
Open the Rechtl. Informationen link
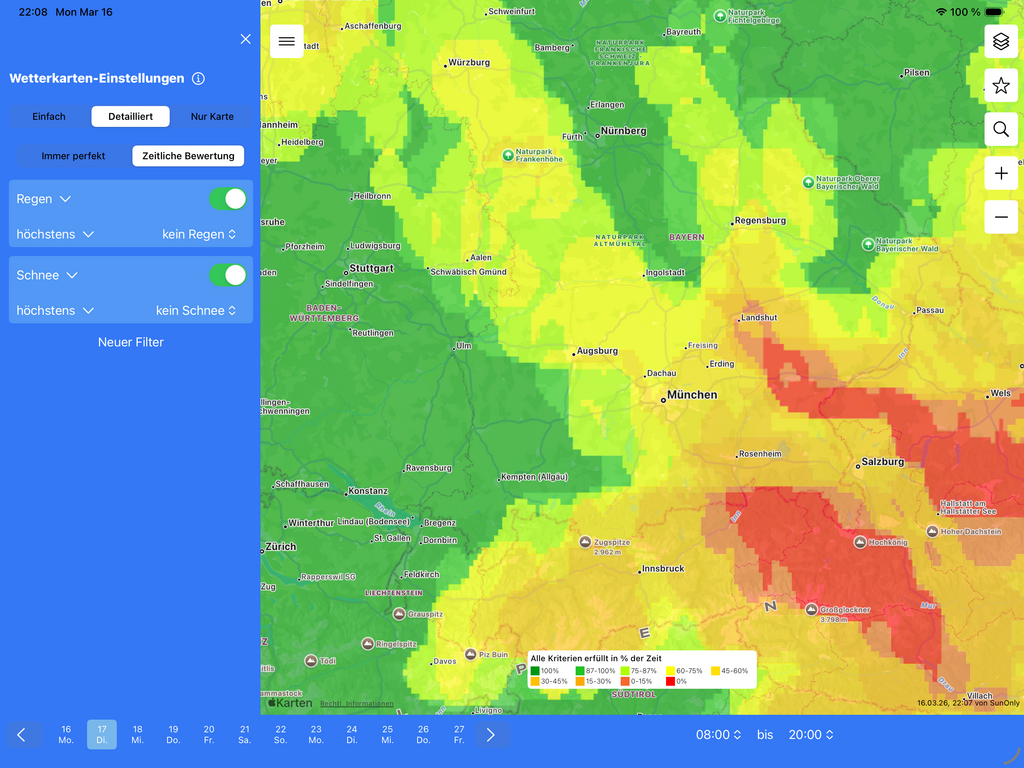point(356,704)
